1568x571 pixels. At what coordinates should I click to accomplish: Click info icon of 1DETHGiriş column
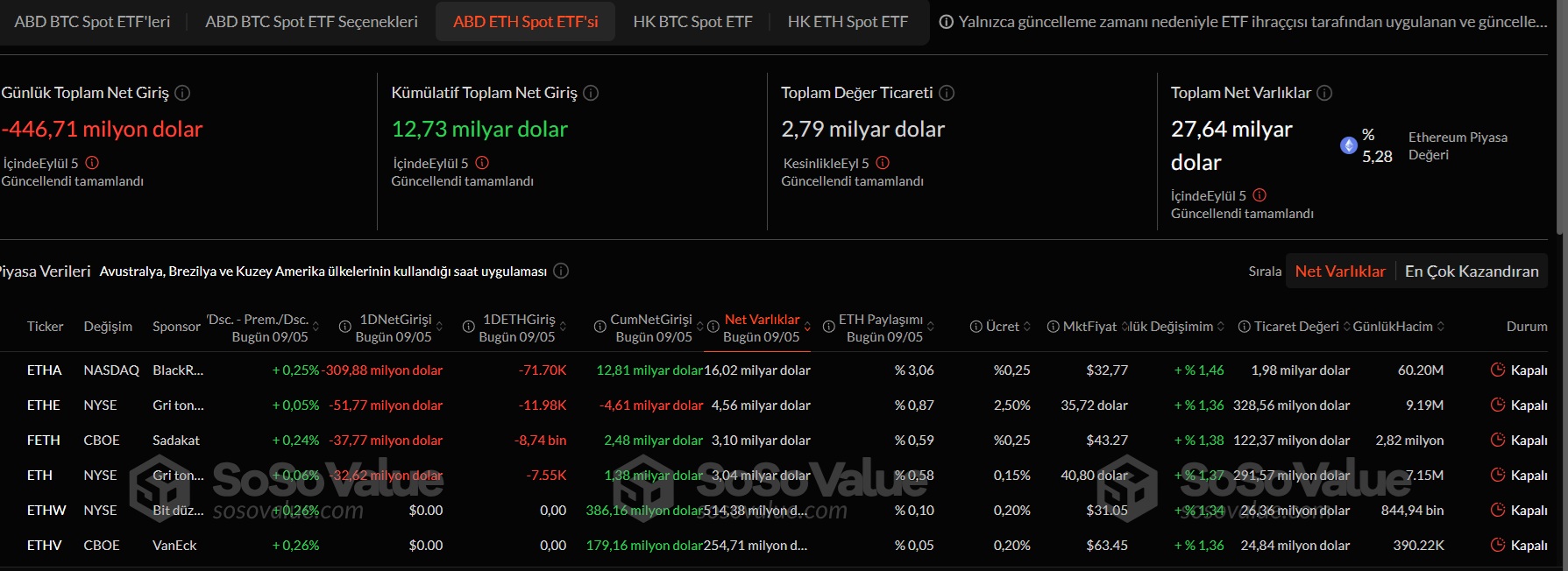click(x=468, y=327)
